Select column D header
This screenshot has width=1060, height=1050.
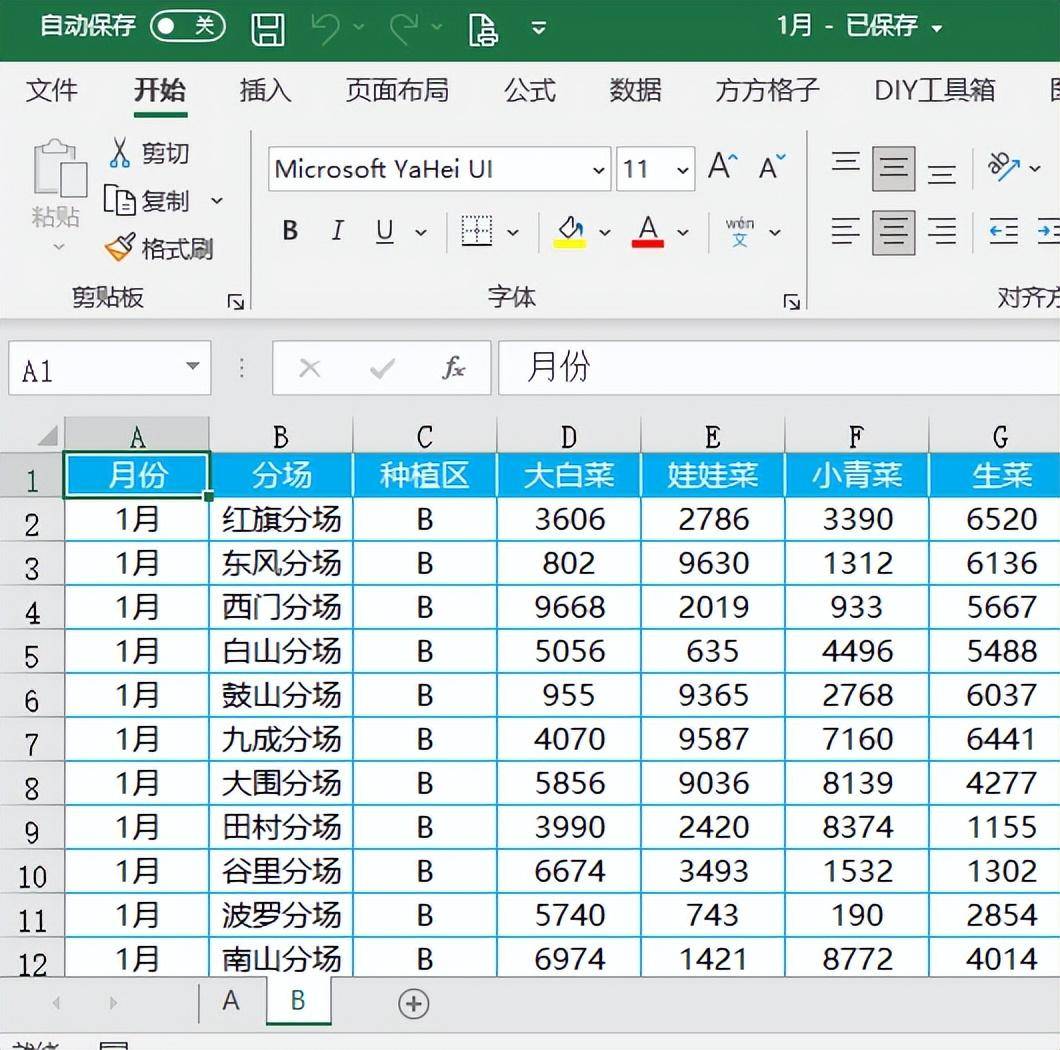tap(569, 436)
